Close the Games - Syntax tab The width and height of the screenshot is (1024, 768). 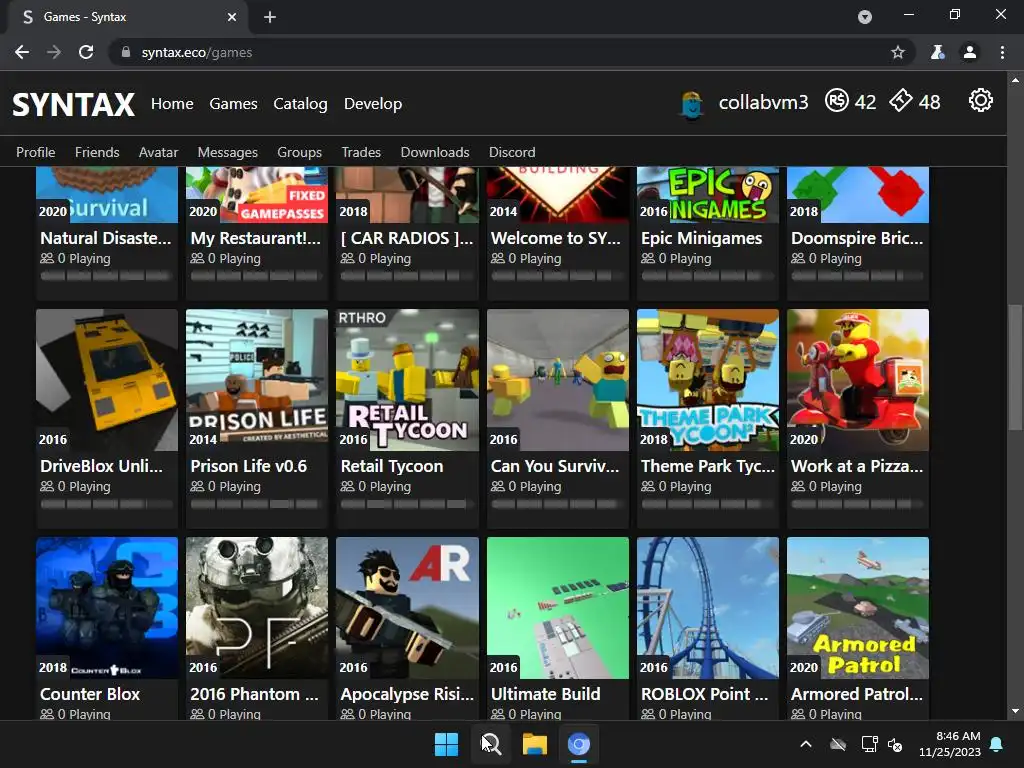pos(232,17)
